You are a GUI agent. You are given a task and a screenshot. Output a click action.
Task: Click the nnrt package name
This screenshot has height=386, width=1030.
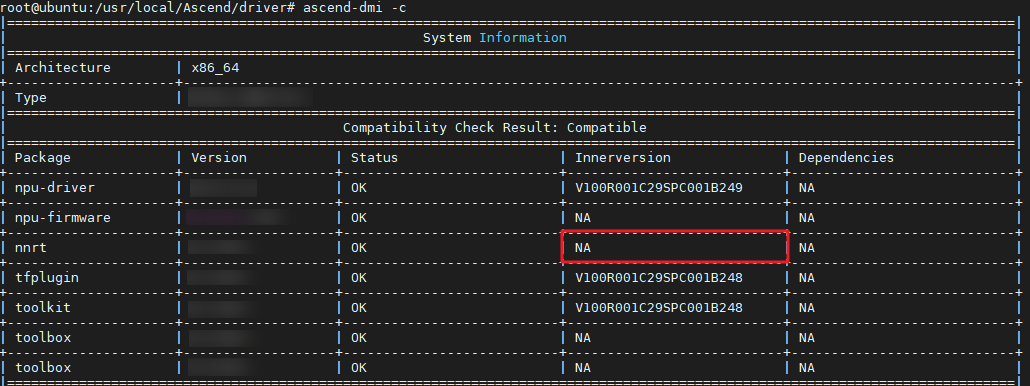pyautogui.click(x=31, y=247)
